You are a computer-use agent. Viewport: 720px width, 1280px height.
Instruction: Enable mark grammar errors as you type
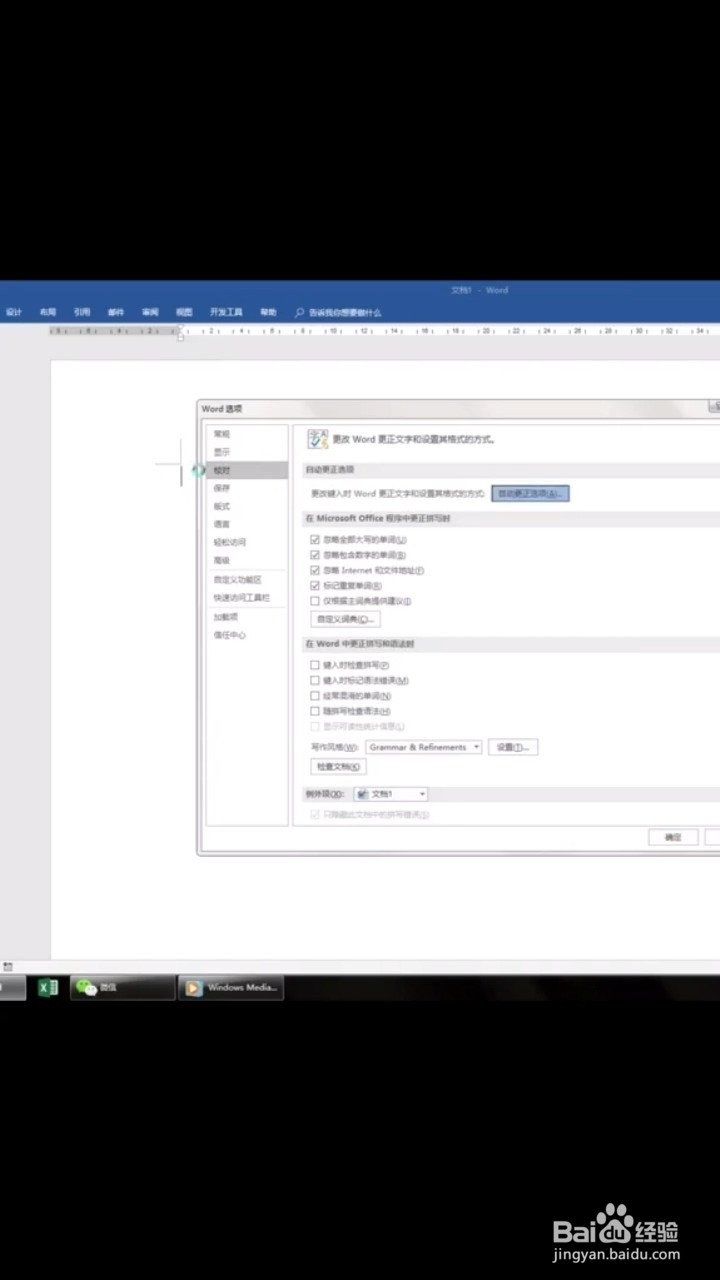315,680
